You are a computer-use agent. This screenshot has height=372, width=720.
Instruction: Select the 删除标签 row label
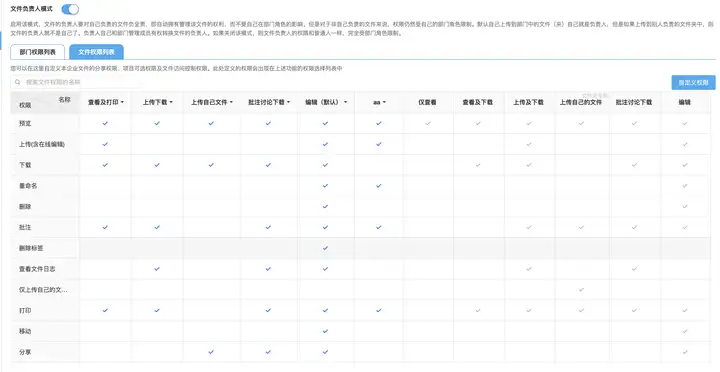click(x=31, y=248)
